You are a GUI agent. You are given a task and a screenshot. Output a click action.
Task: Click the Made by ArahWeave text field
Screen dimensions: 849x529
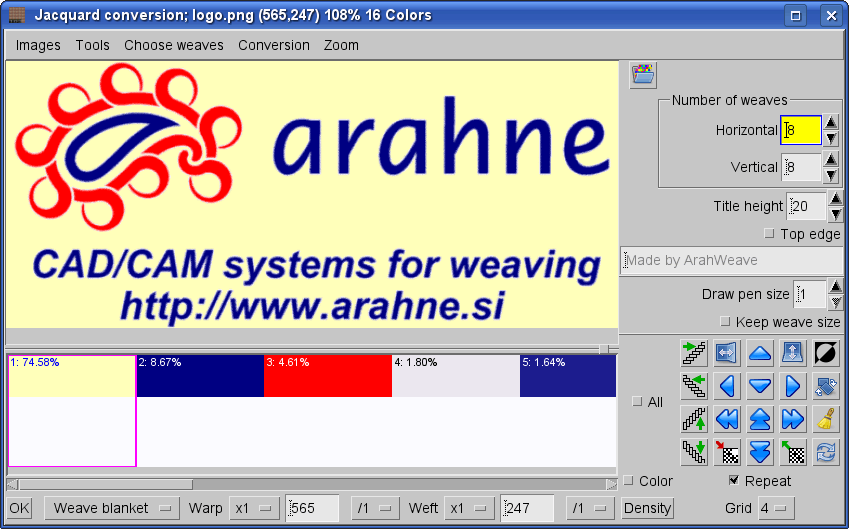click(731, 260)
